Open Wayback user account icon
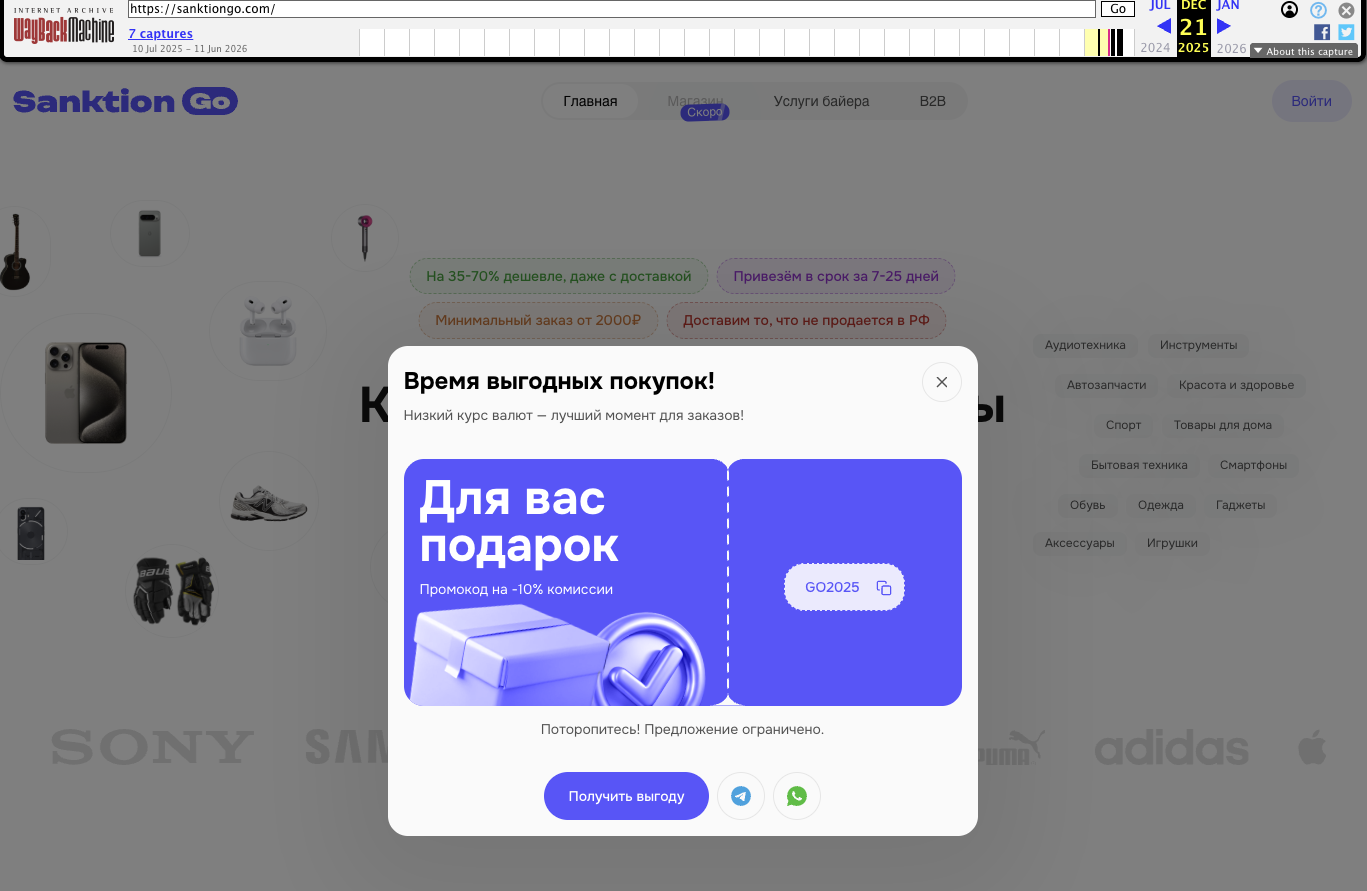 click(1290, 10)
